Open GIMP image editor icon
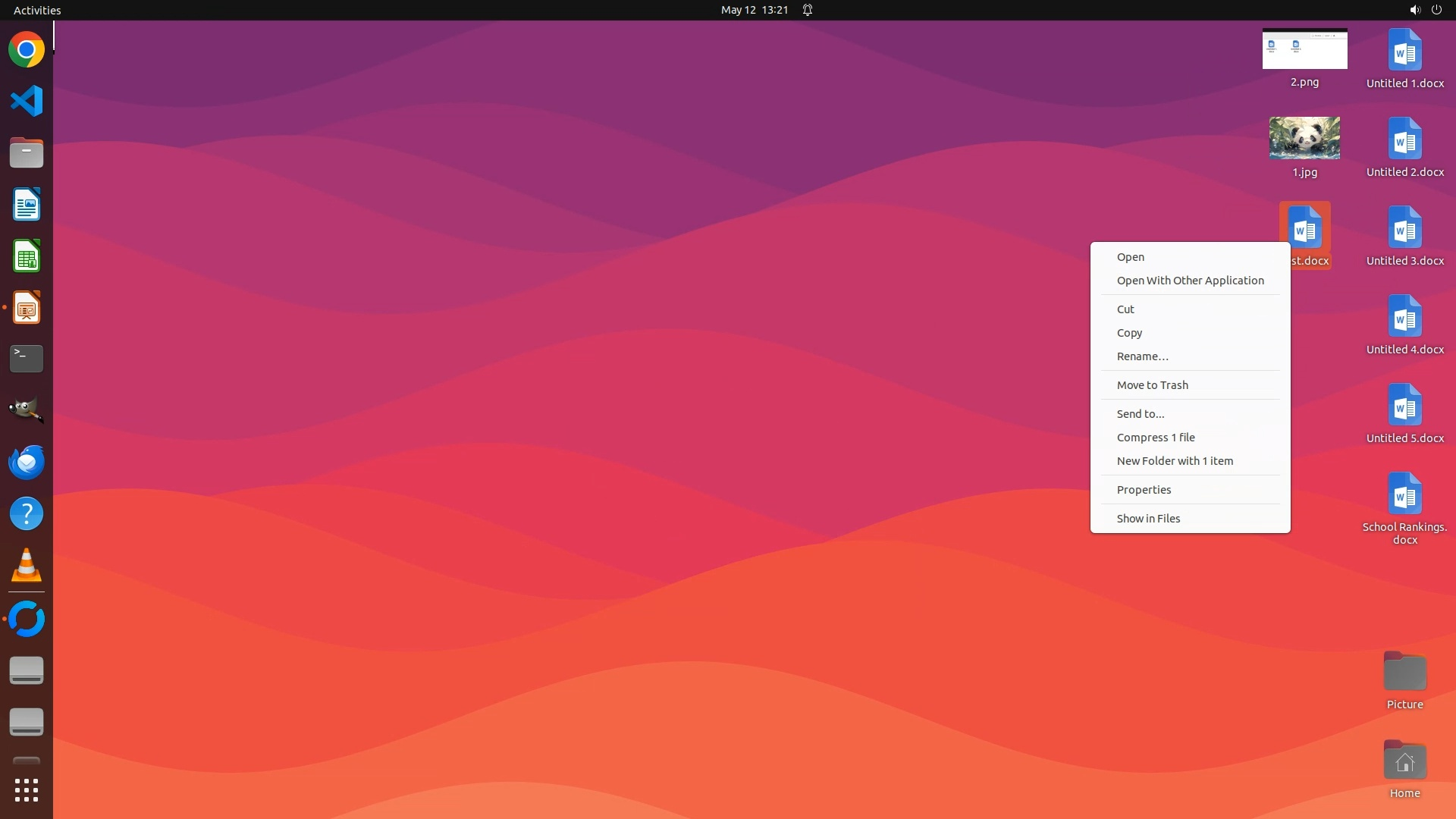 coord(27,409)
